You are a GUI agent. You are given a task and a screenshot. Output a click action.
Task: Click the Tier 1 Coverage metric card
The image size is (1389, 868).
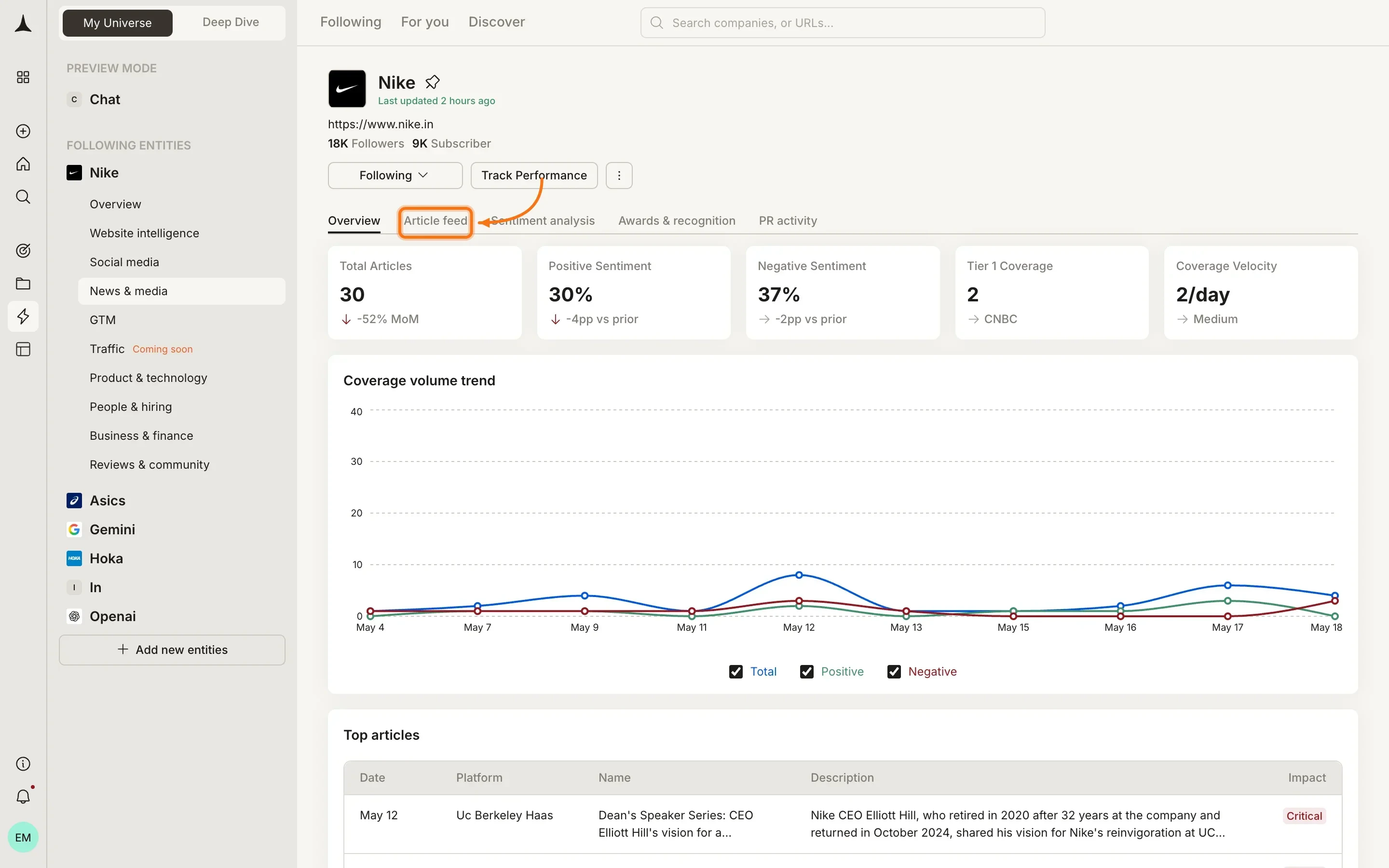click(x=1051, y=293)
